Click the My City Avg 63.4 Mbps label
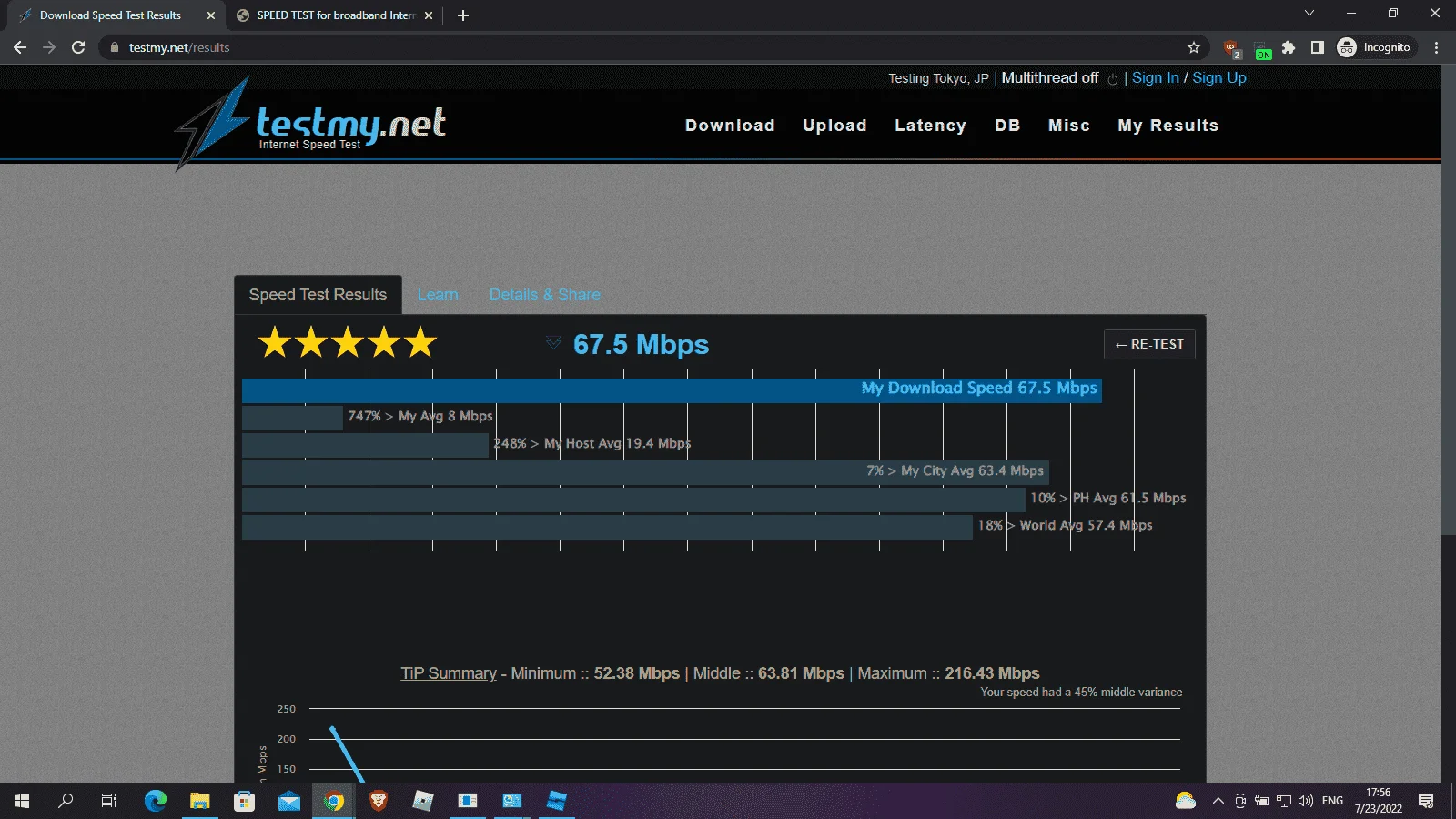Viewport: 1456px width, 819px height. (x=955, y=470)
